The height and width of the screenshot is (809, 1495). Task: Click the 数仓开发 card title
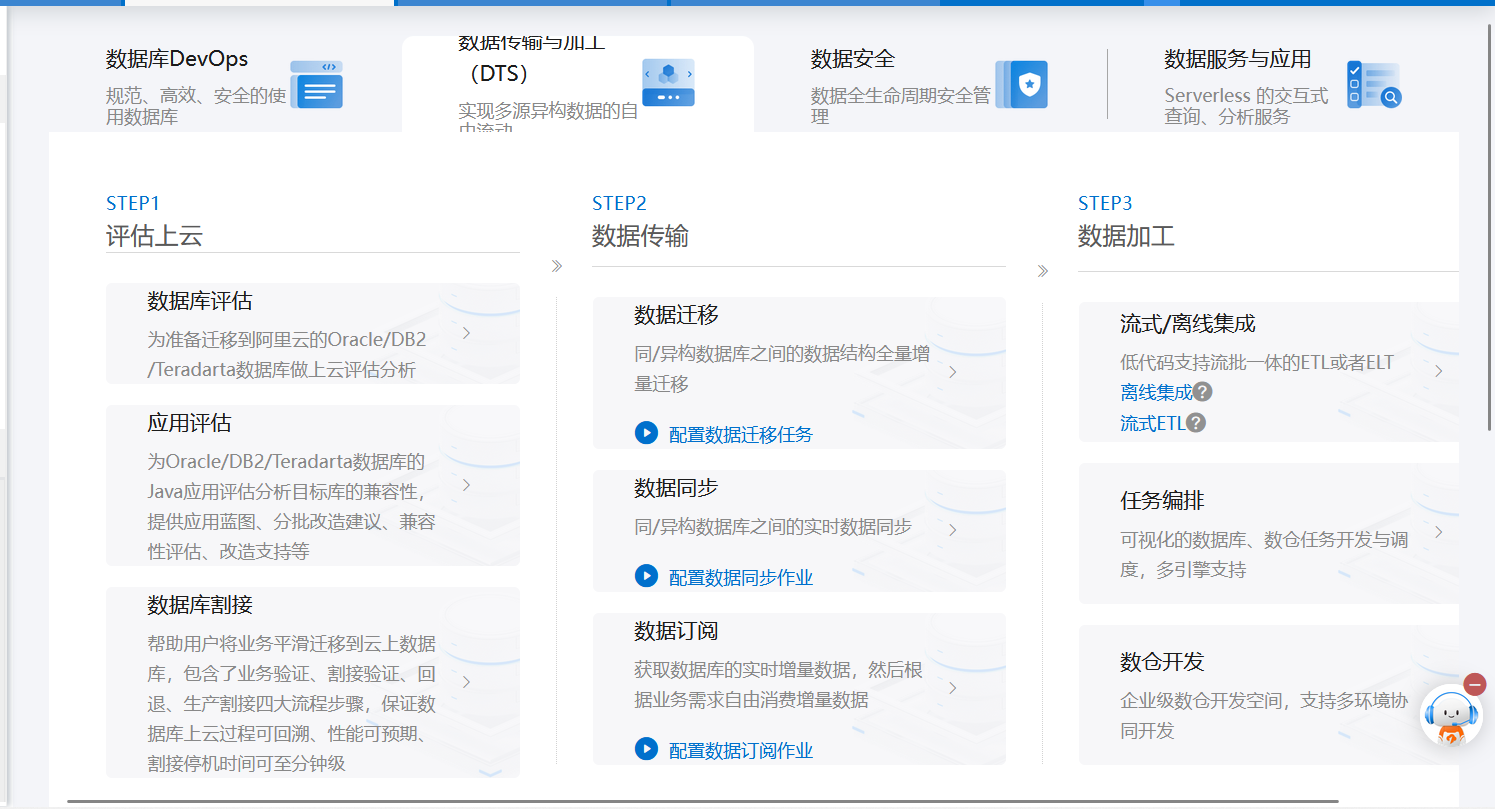(x=1162, y=662)
